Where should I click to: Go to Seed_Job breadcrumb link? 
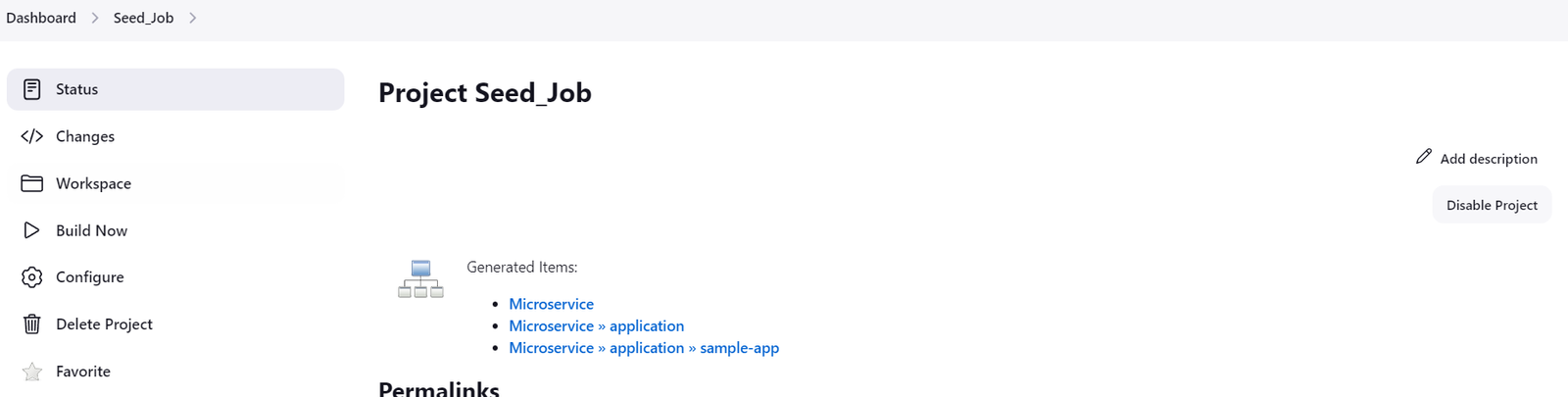point(143,18)
